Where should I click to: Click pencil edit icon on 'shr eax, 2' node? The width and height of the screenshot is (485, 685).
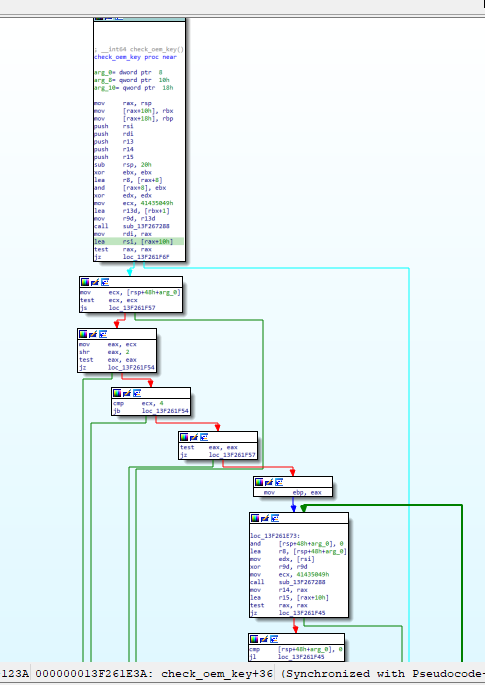point(93,334)
